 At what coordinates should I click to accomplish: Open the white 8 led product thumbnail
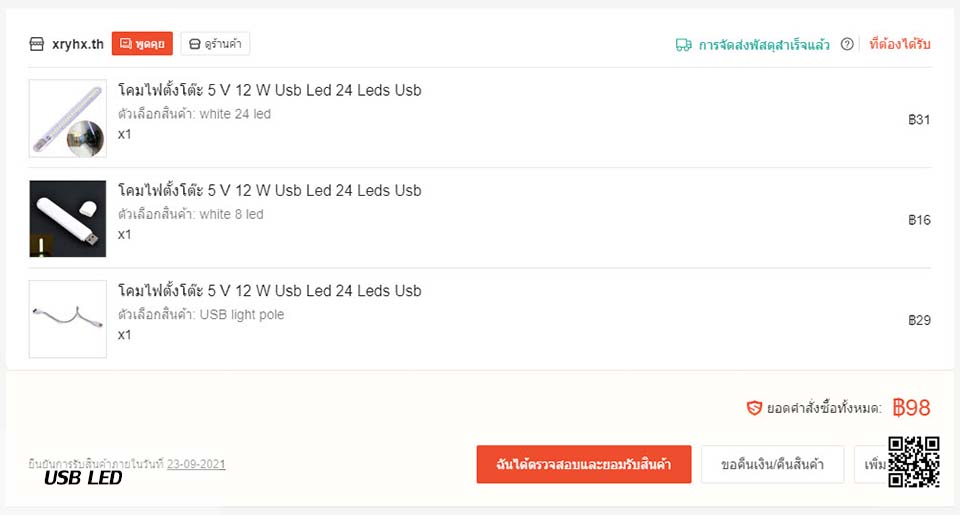click(x=68, y=219)
